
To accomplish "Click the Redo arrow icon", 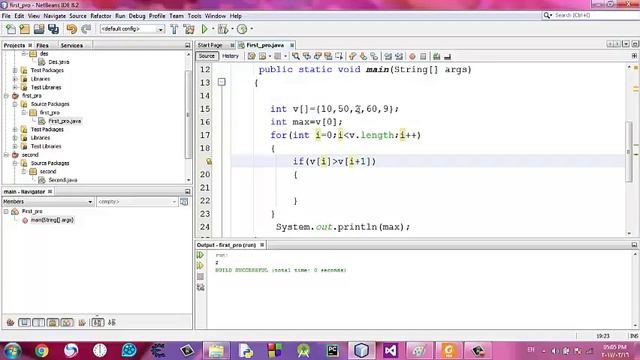I will pos(86,29).
